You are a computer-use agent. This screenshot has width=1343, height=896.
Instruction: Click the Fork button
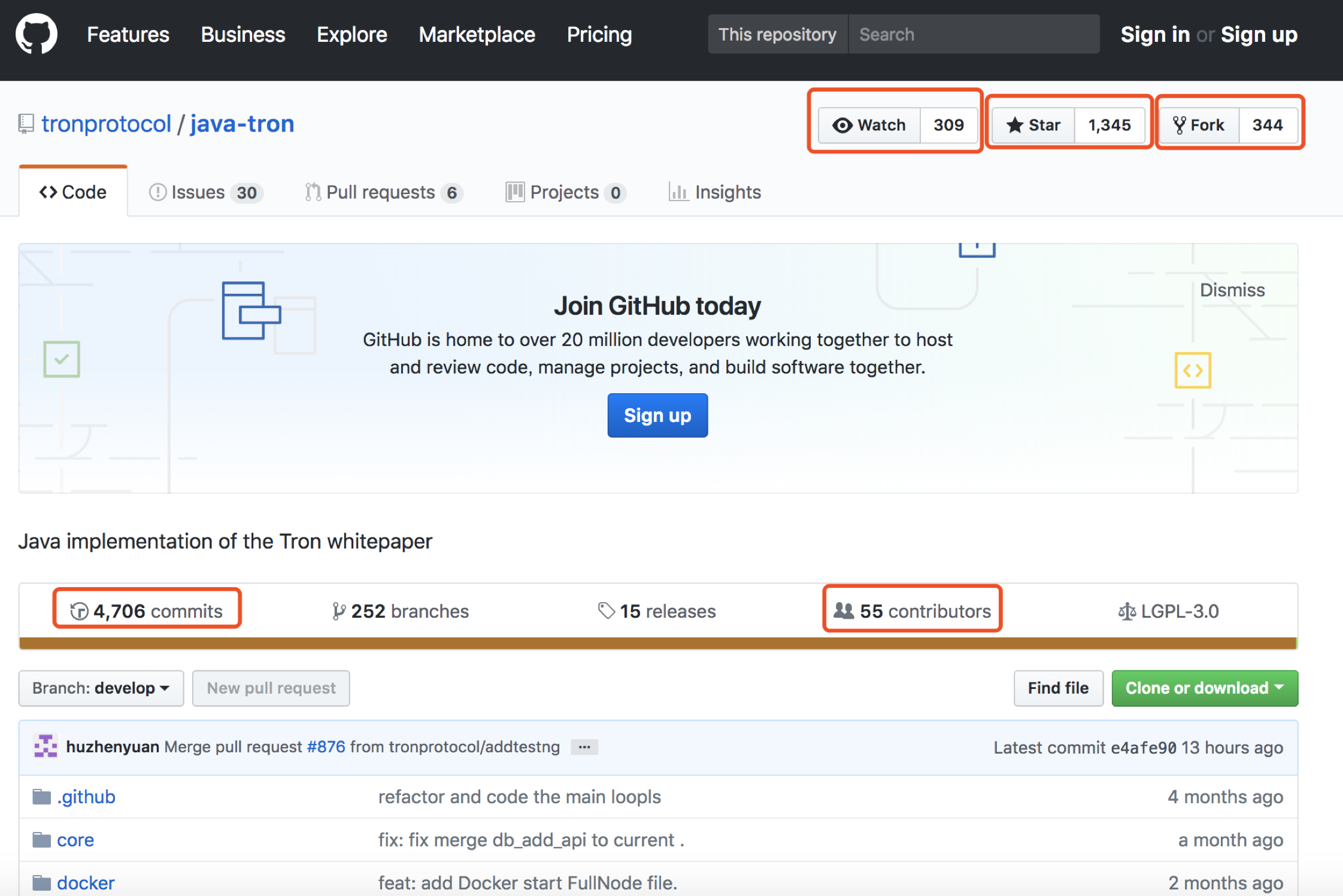[x=1199, y=125]
